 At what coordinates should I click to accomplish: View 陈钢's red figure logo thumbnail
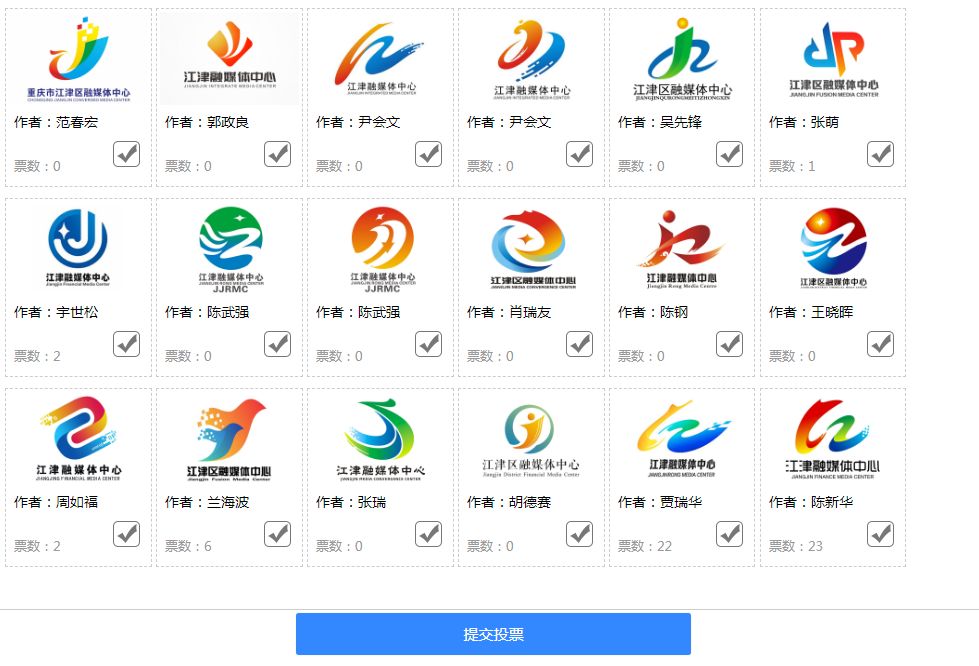coord(682,250)
